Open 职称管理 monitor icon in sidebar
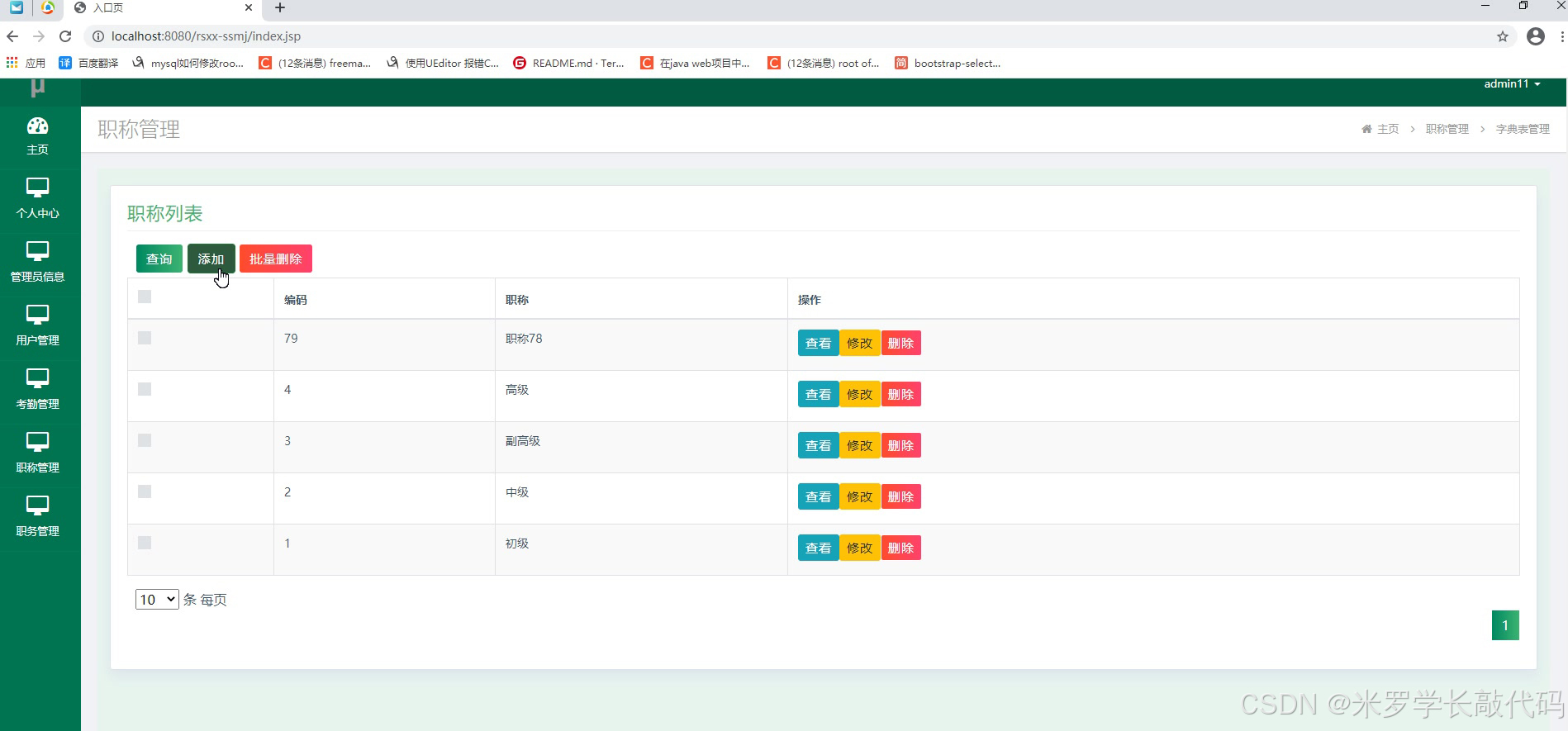Image resolution: width=1568 pixels, height=731 pixels. tap(37, 442)
